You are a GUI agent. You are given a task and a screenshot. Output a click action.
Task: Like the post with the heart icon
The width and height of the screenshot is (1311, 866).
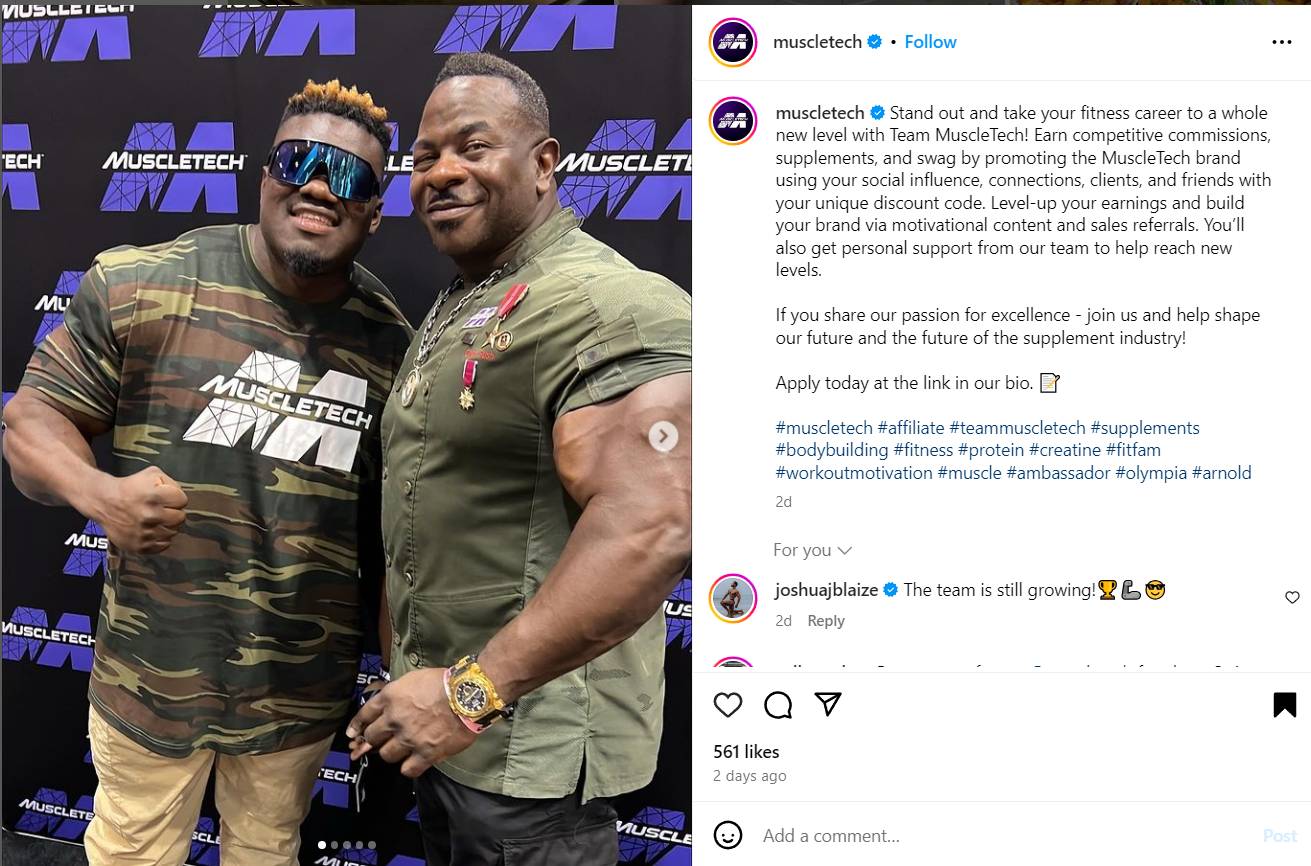click(x=728, y=705)
